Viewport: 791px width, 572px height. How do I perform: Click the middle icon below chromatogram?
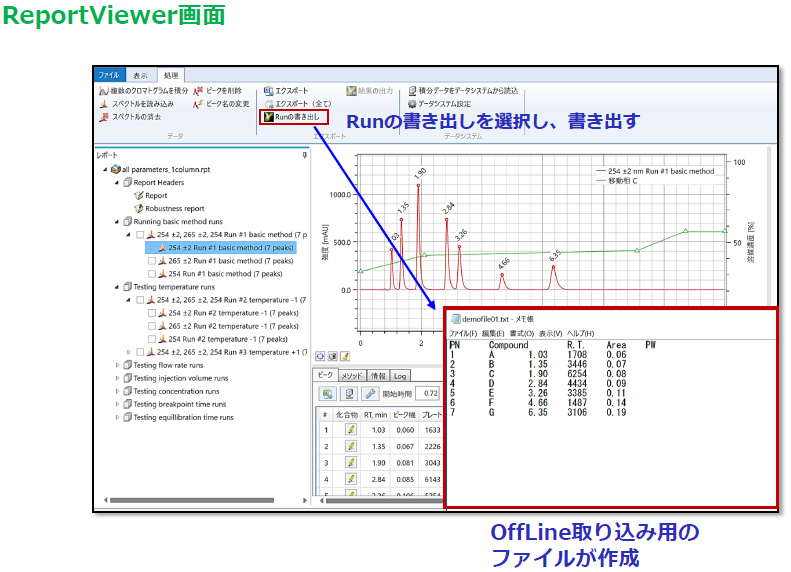click(333, 356)
